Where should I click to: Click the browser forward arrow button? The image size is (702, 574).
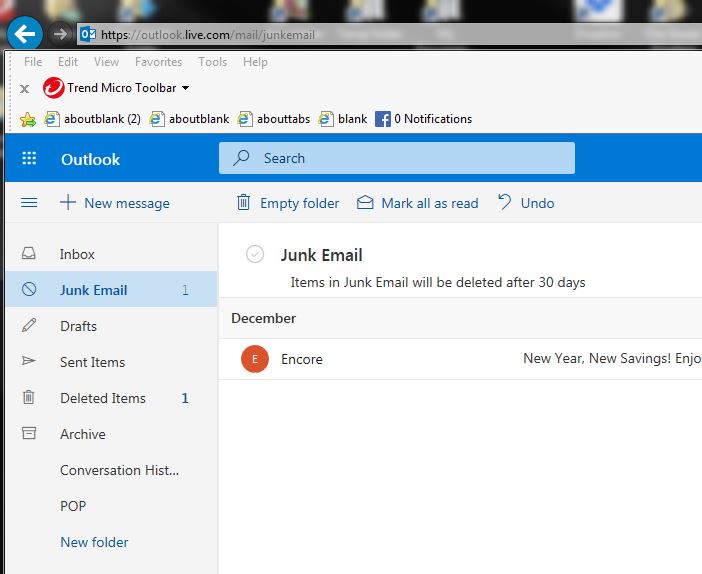click(x=60, y=34)
